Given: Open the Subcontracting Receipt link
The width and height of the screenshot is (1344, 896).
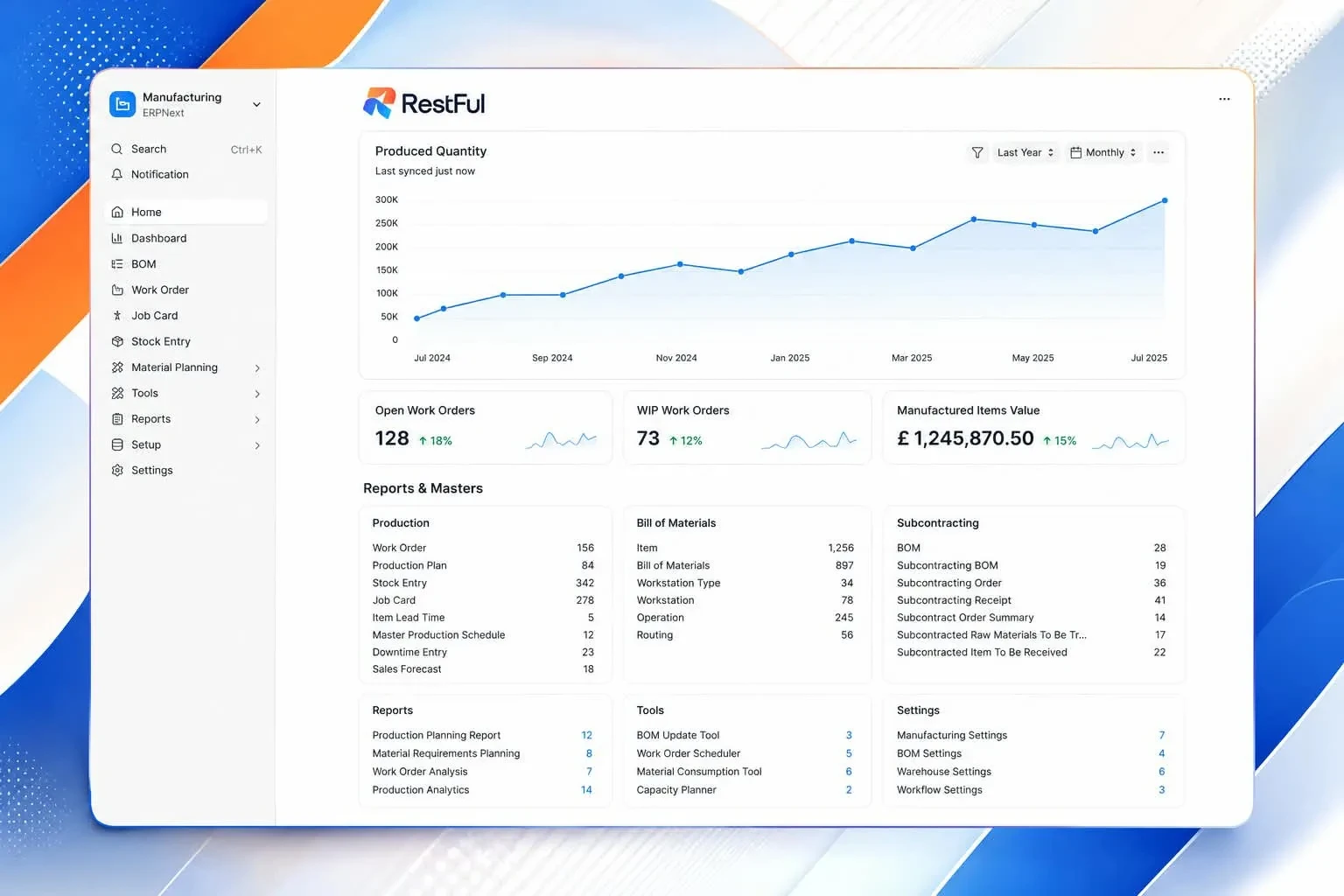Looking at the screenshot, I should pyautogui.click(x=954, y=600).
